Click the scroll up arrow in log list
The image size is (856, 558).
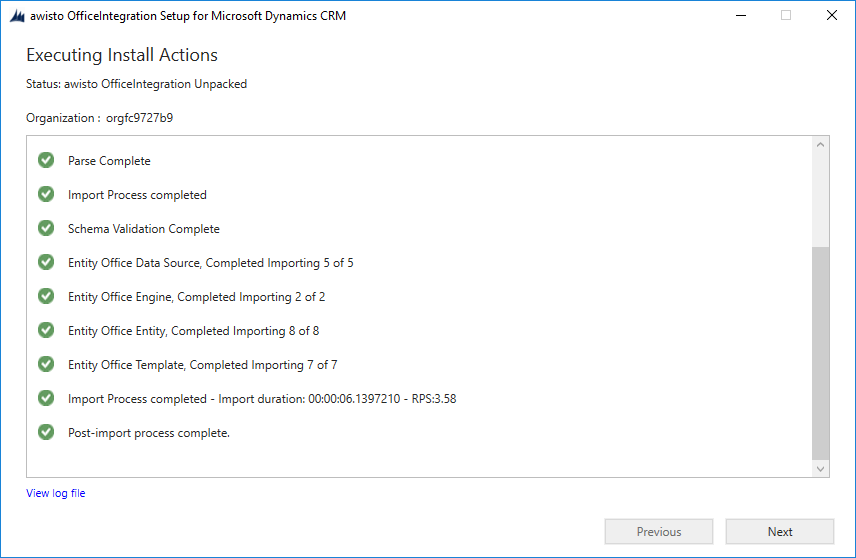click(820, 145)
